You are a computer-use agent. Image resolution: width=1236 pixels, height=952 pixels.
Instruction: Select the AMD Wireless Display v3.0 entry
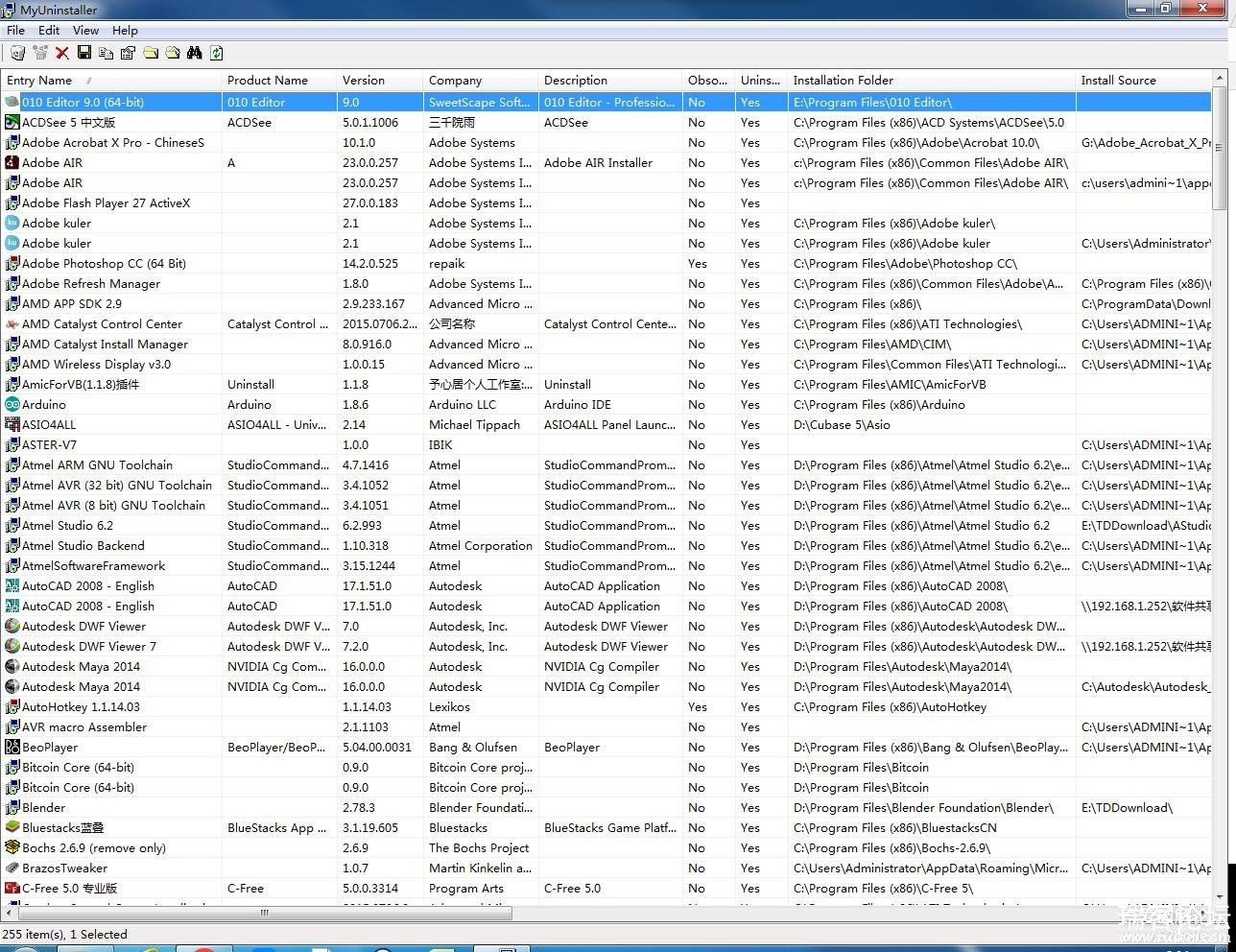point(96,364)
